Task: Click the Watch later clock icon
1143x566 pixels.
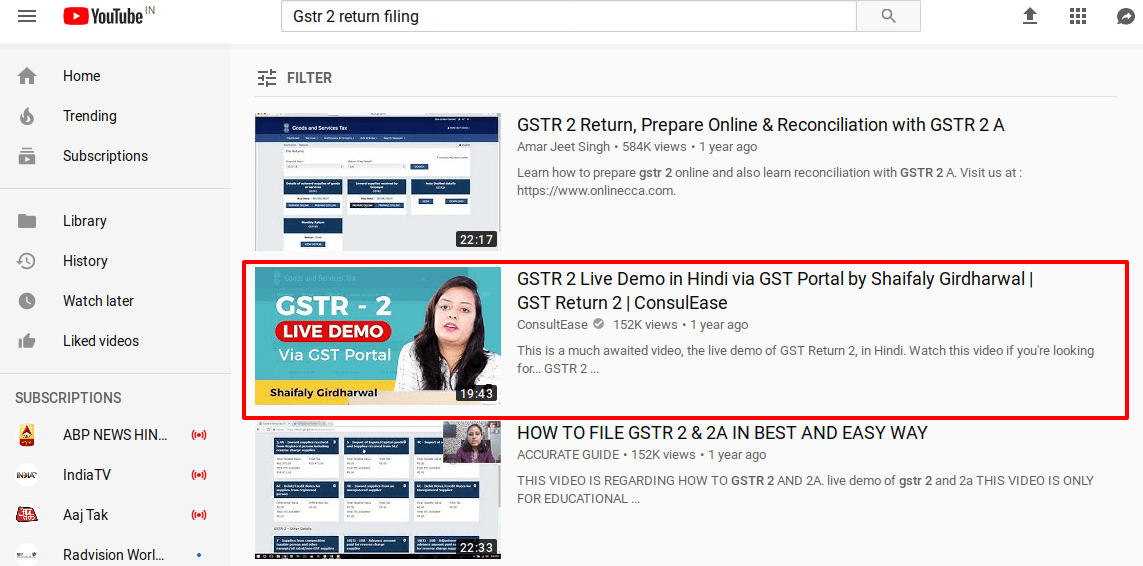Action: (x=27, y=301)
